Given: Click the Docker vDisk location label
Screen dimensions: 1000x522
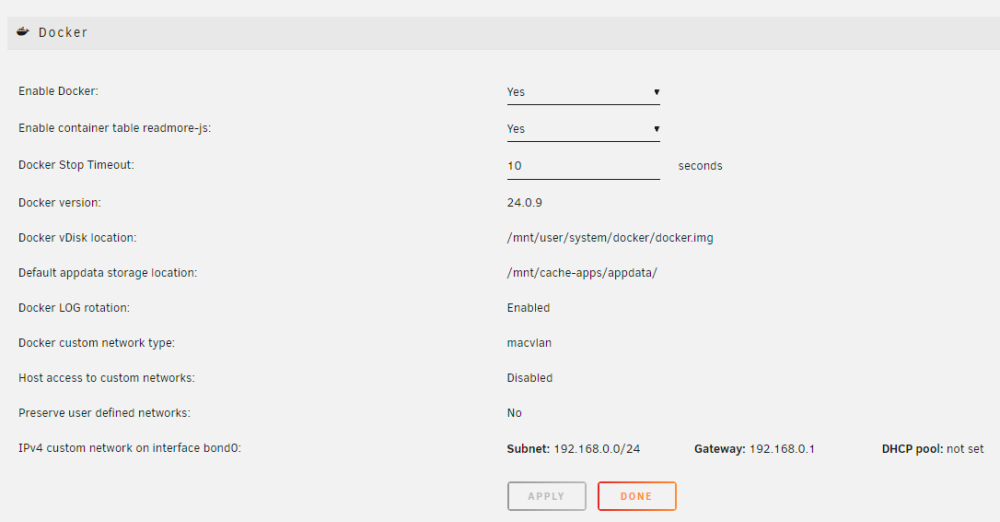Looking at the screenshot, I should coord(77,238).
